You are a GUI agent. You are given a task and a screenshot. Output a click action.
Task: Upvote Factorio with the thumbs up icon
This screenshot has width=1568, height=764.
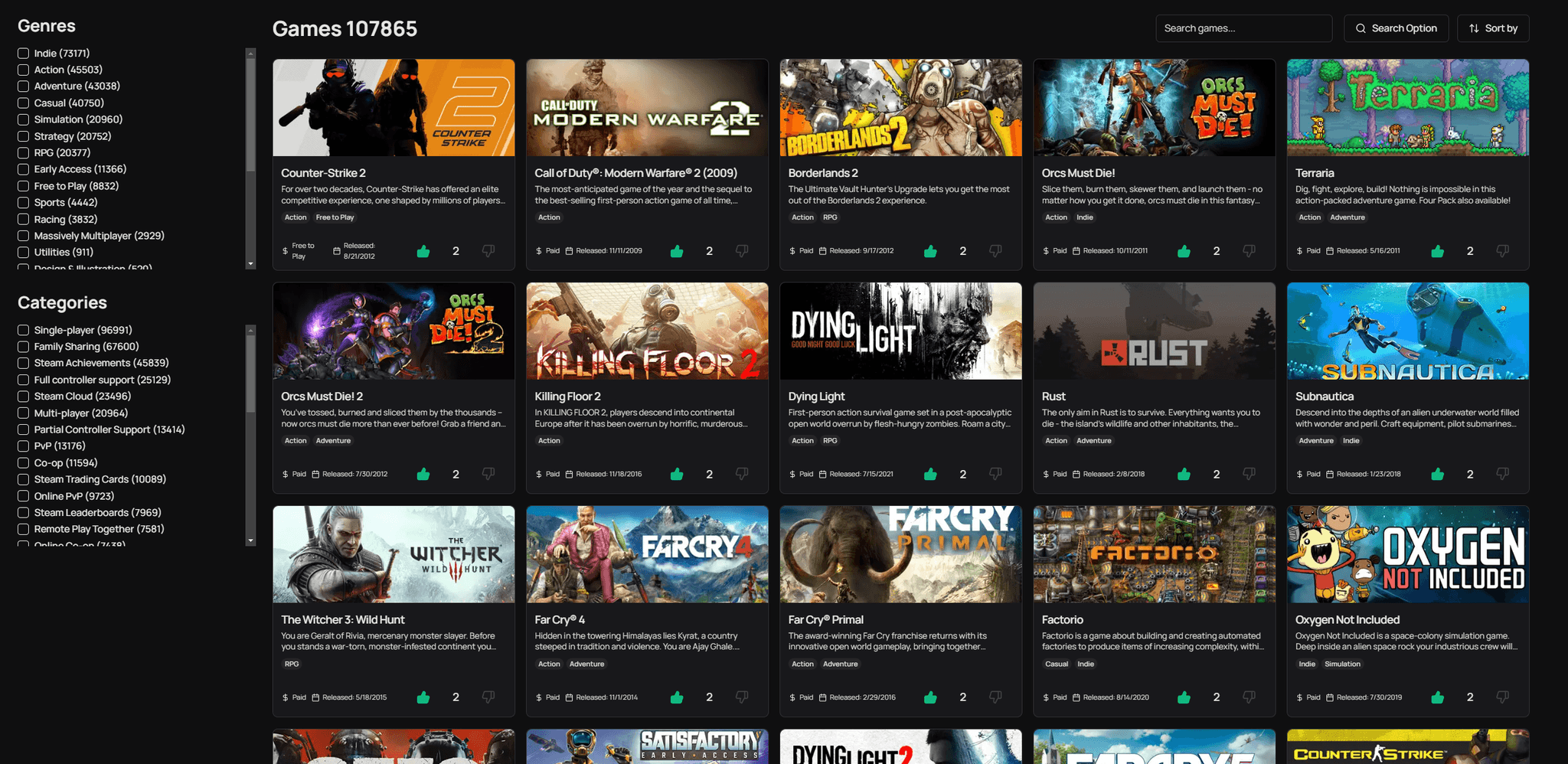click(1183, 697)
